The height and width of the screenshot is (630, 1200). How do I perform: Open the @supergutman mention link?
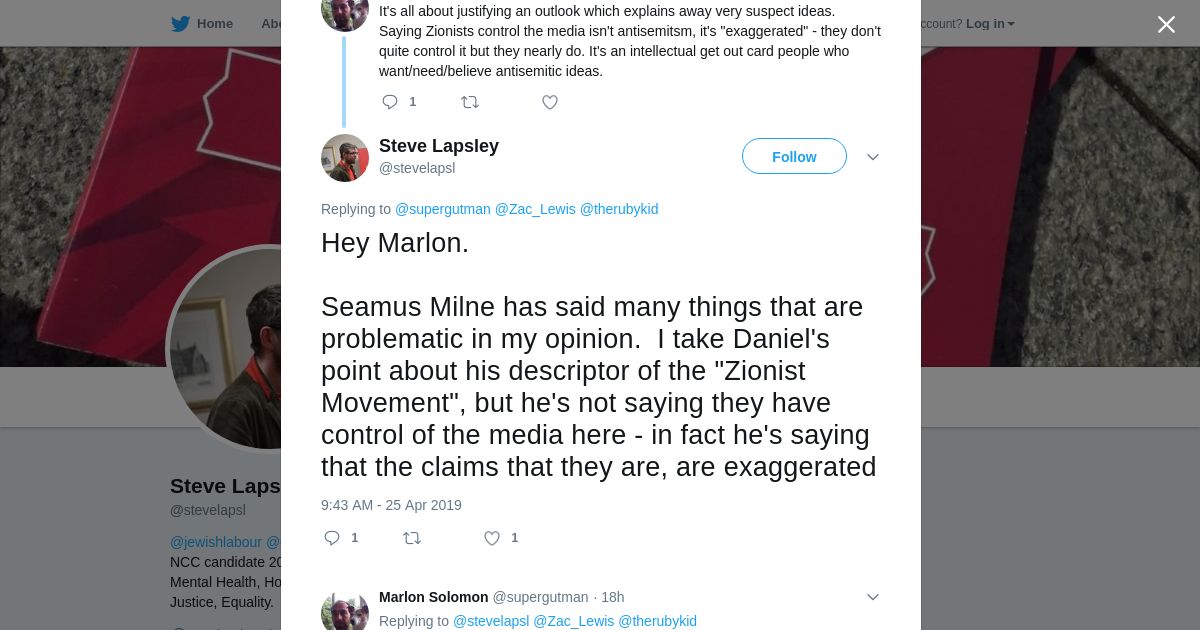click(443, 209)
